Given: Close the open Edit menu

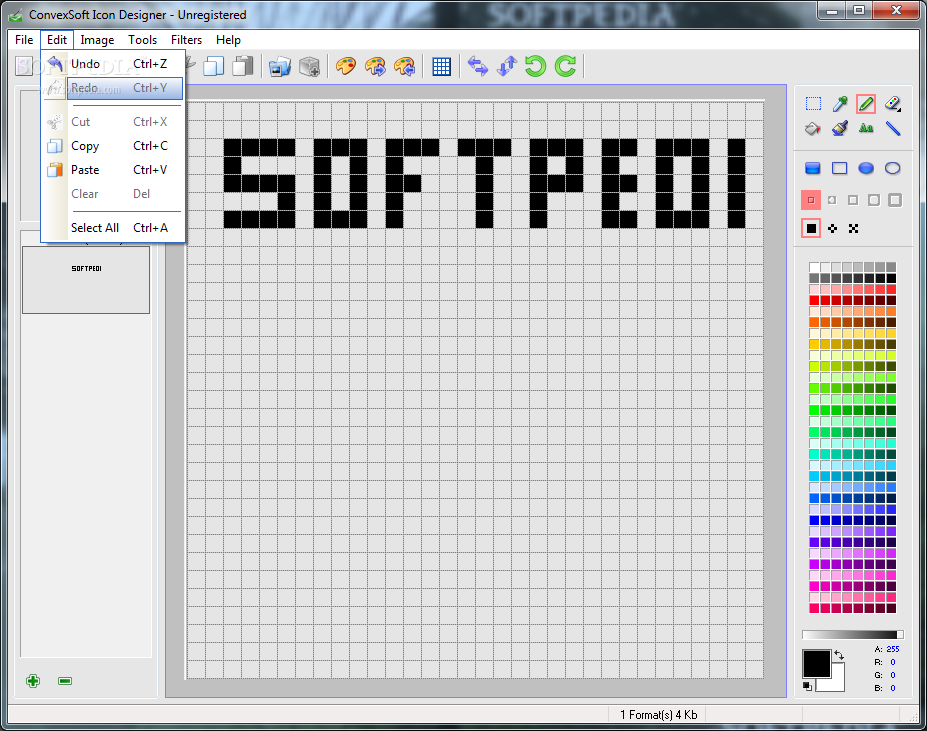Looking at the screenshot, I should pos(57,40).
